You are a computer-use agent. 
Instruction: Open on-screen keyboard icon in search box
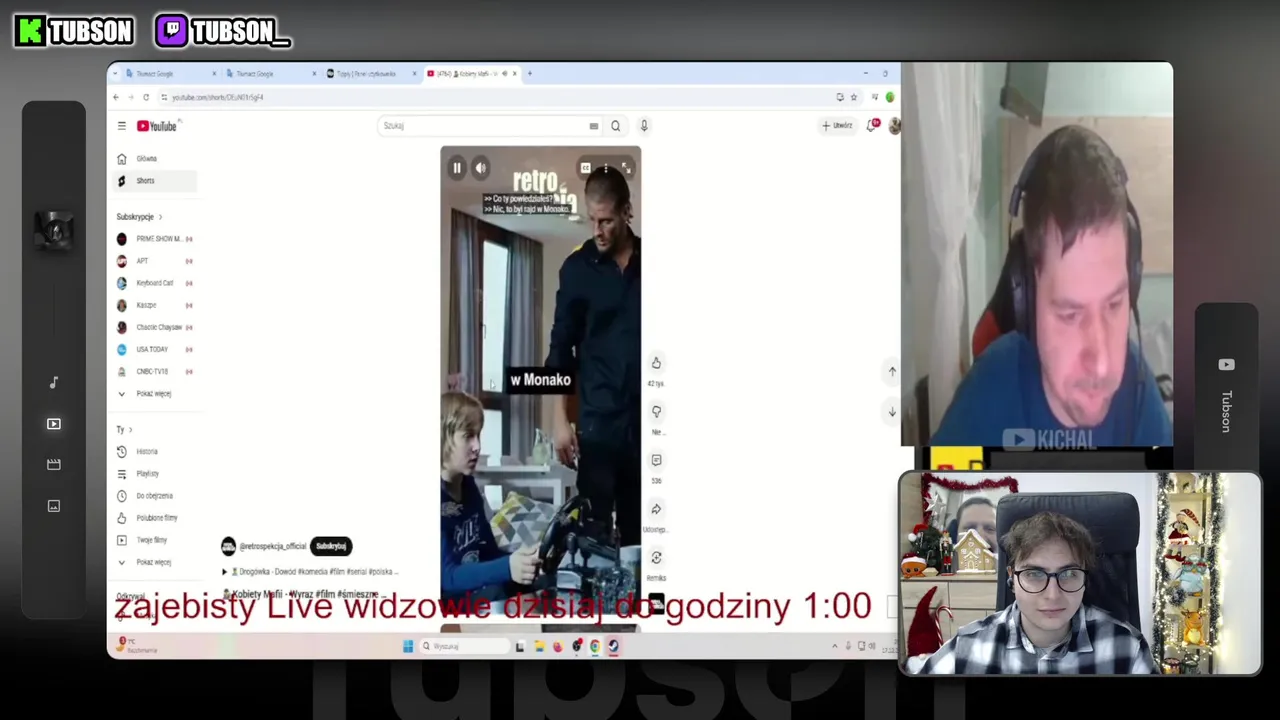click(x=594, y=126)
